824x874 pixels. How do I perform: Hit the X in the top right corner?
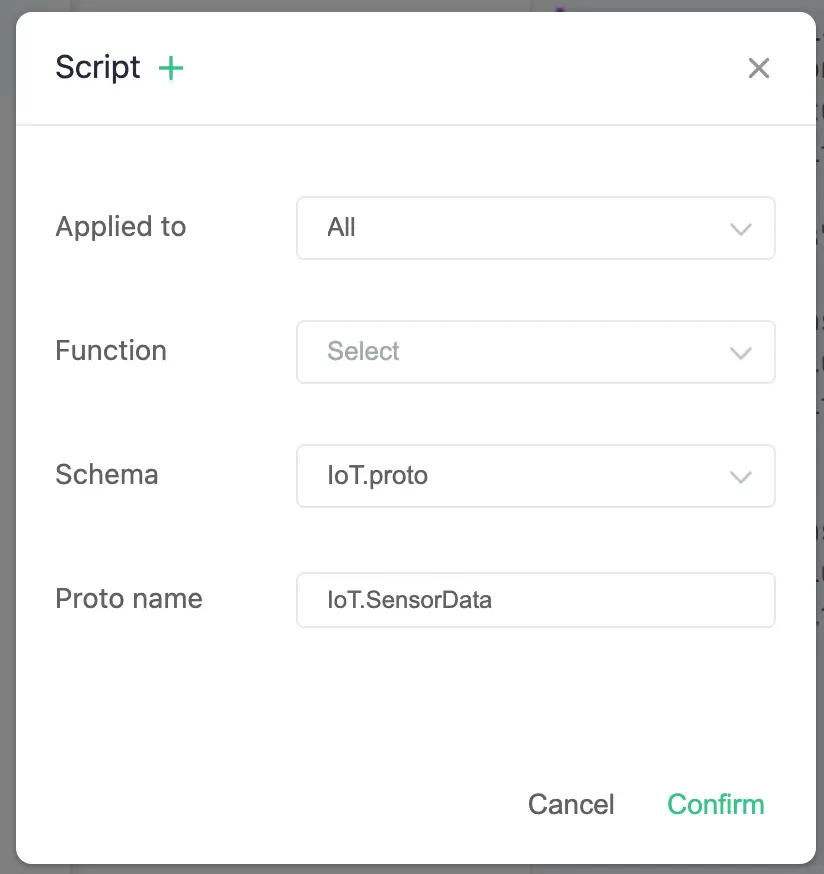click(759, 68)
